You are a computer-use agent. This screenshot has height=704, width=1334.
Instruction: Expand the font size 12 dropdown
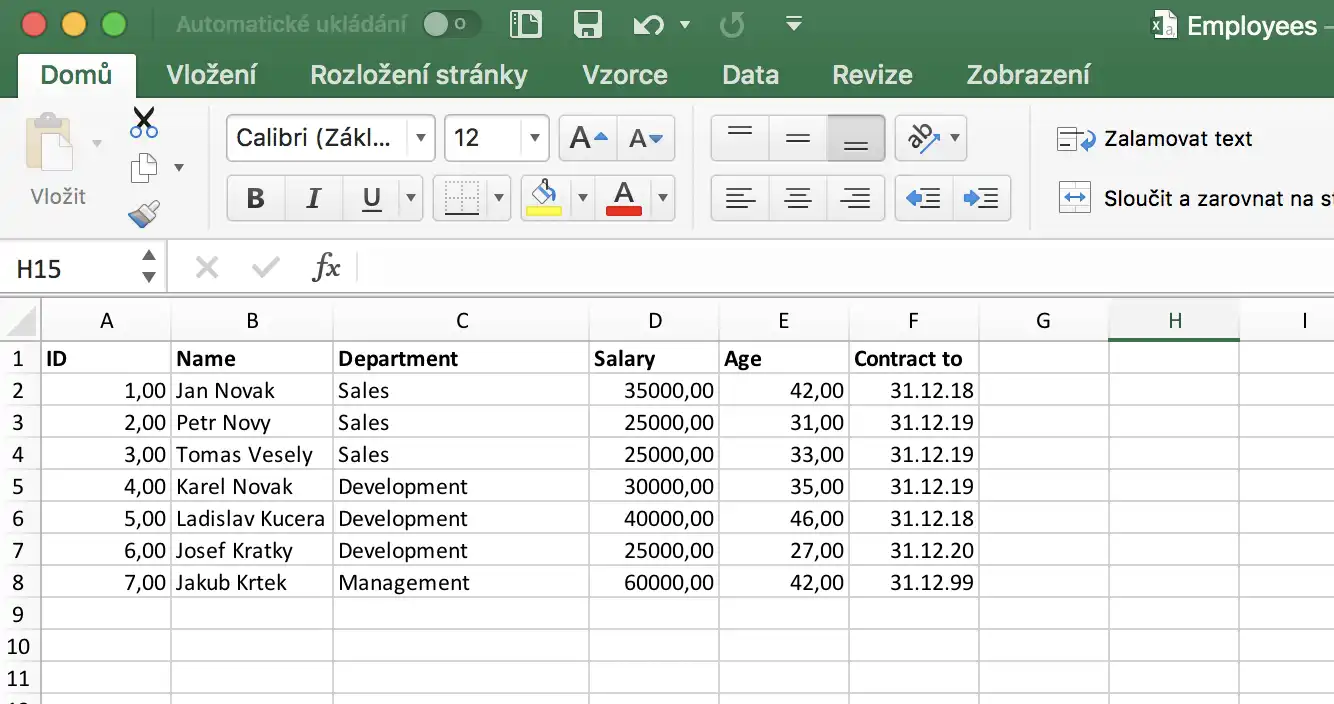pos(535,138)
